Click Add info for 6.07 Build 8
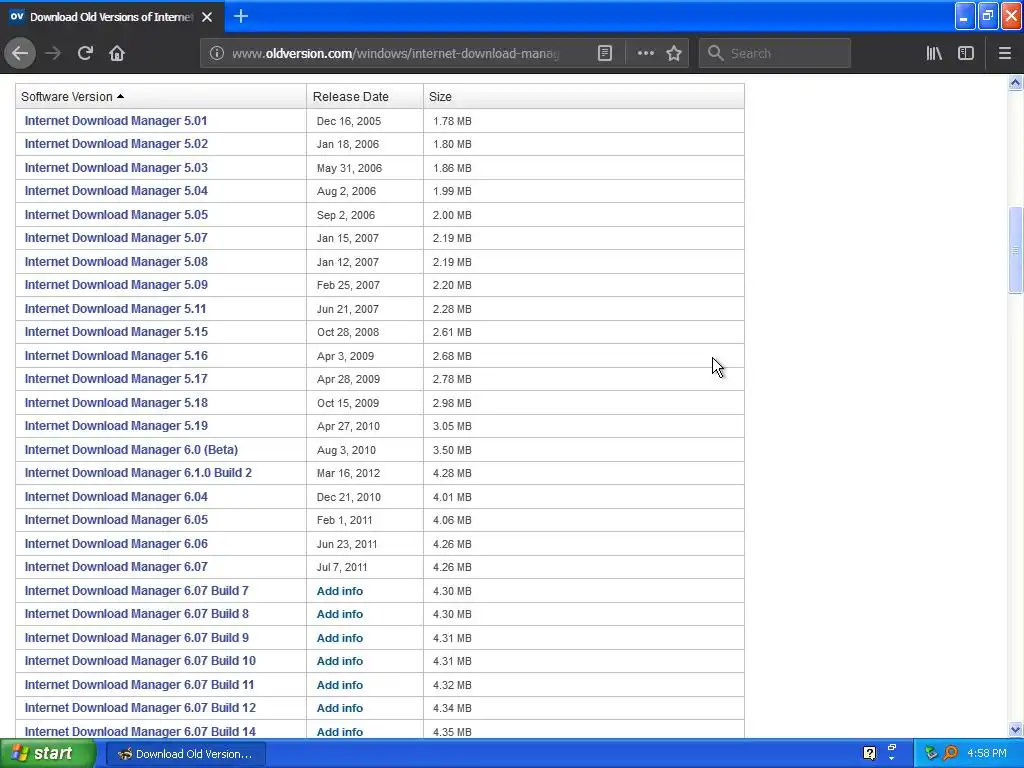Image resolution: width=1024 pixels, height=768 pixels. pos(340,614)
